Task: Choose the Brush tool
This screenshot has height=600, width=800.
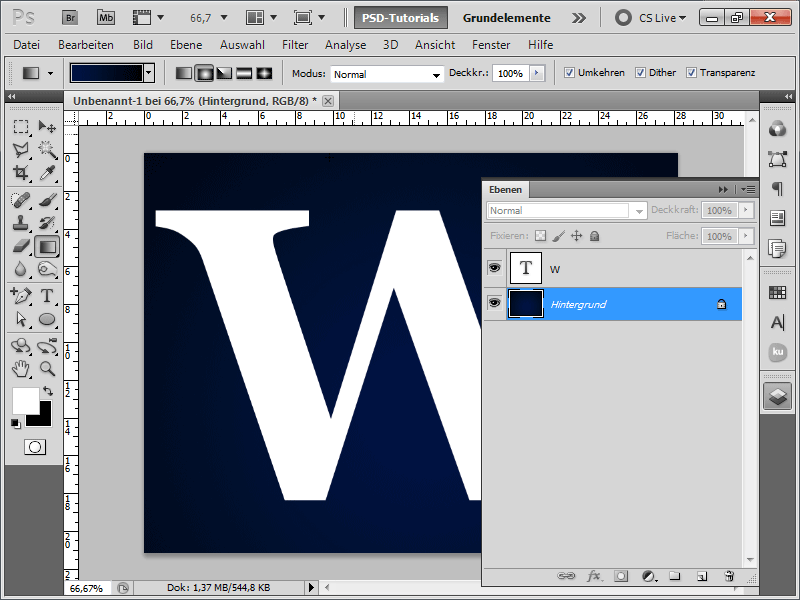Action: (47, 200)
